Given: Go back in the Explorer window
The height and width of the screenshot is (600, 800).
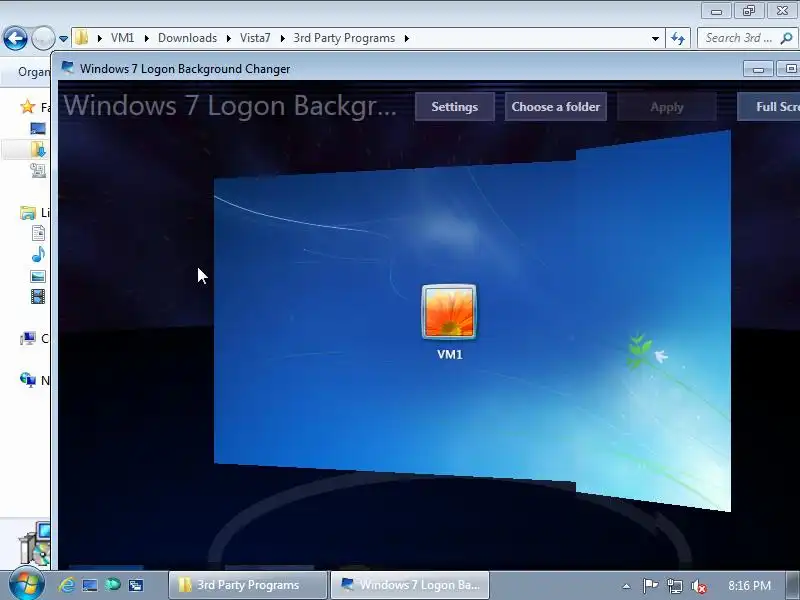Looking at the screenshot, I should tap(15, 38).
